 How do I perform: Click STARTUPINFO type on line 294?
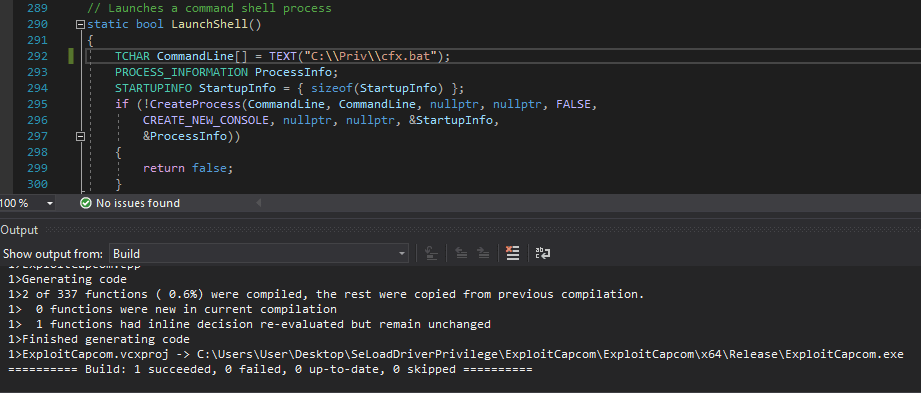153,88
